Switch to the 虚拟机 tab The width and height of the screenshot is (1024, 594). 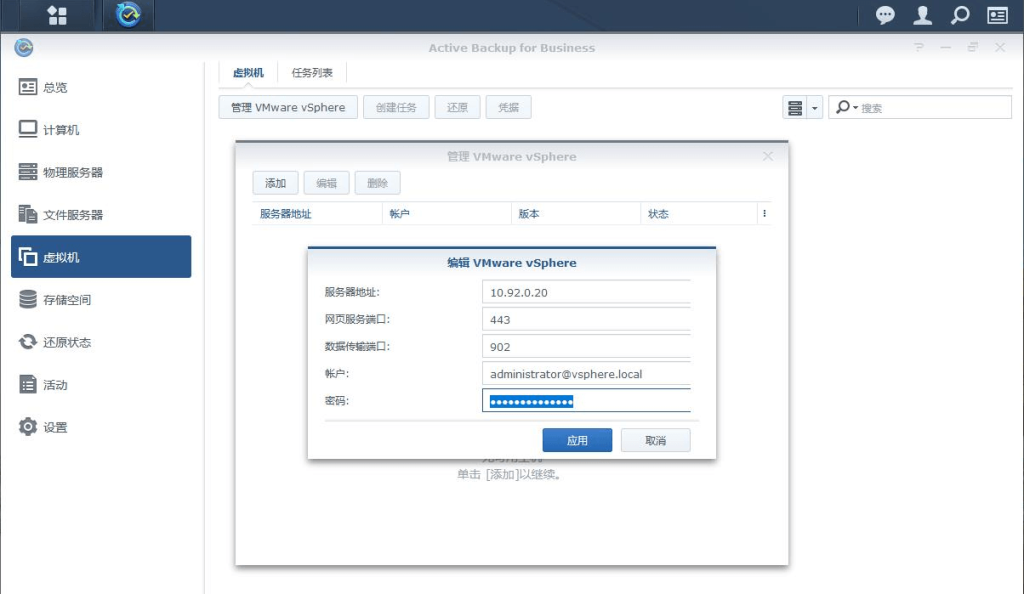pyautogui.click(x=248, y=72)
